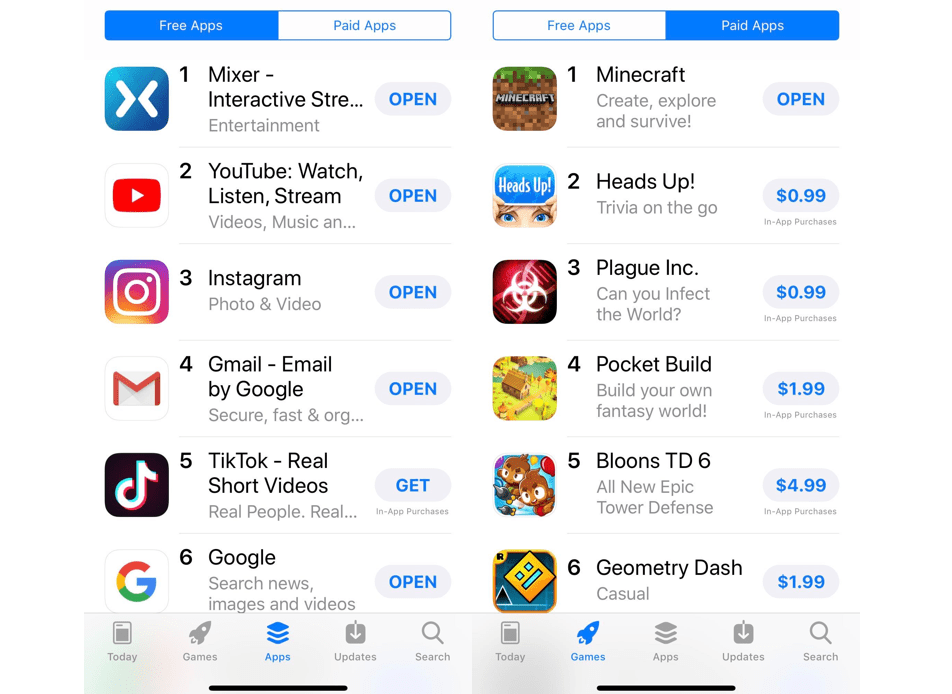Viewport: 952px width, 694px height.
Task: Switch right list to Free Apps
Action: pos(579,26)
